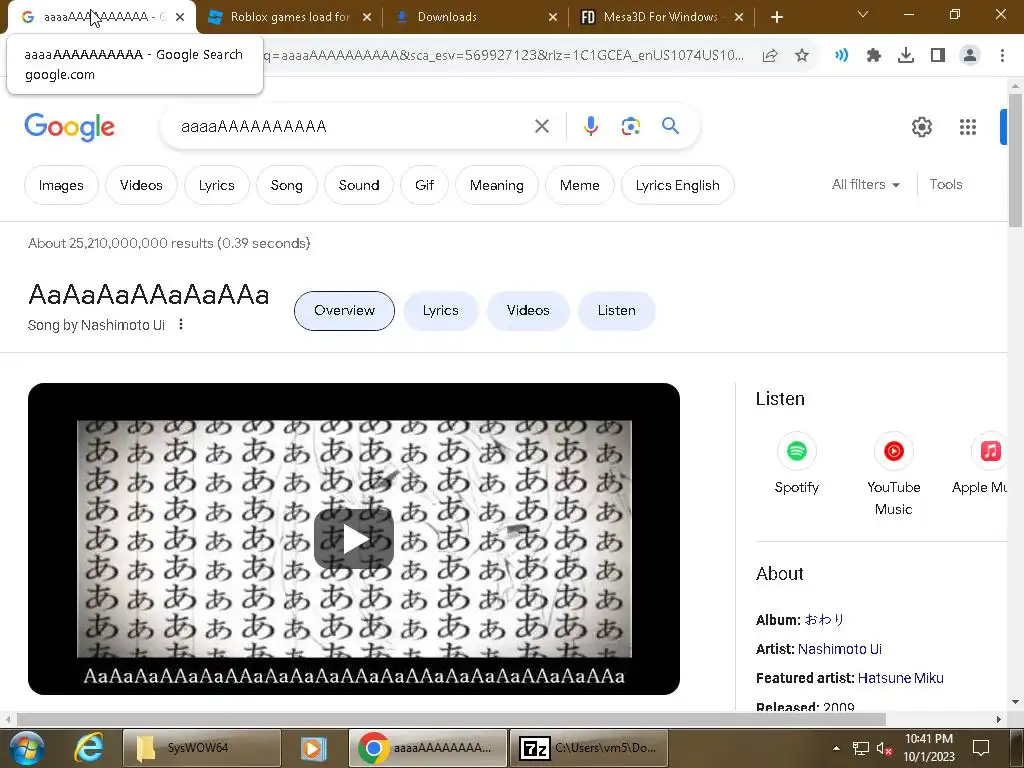Show hidden system tray icons arrow

coord(837,748)
